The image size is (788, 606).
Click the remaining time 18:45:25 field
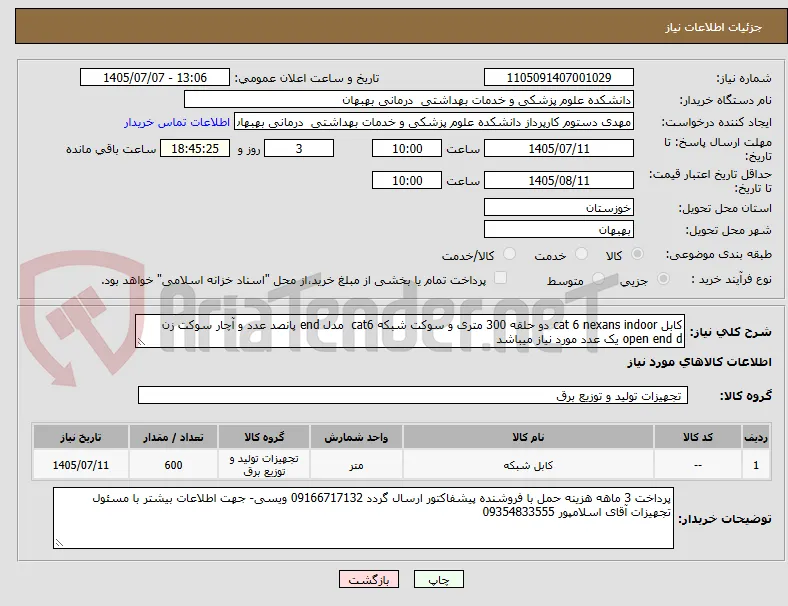pos(194,149)
